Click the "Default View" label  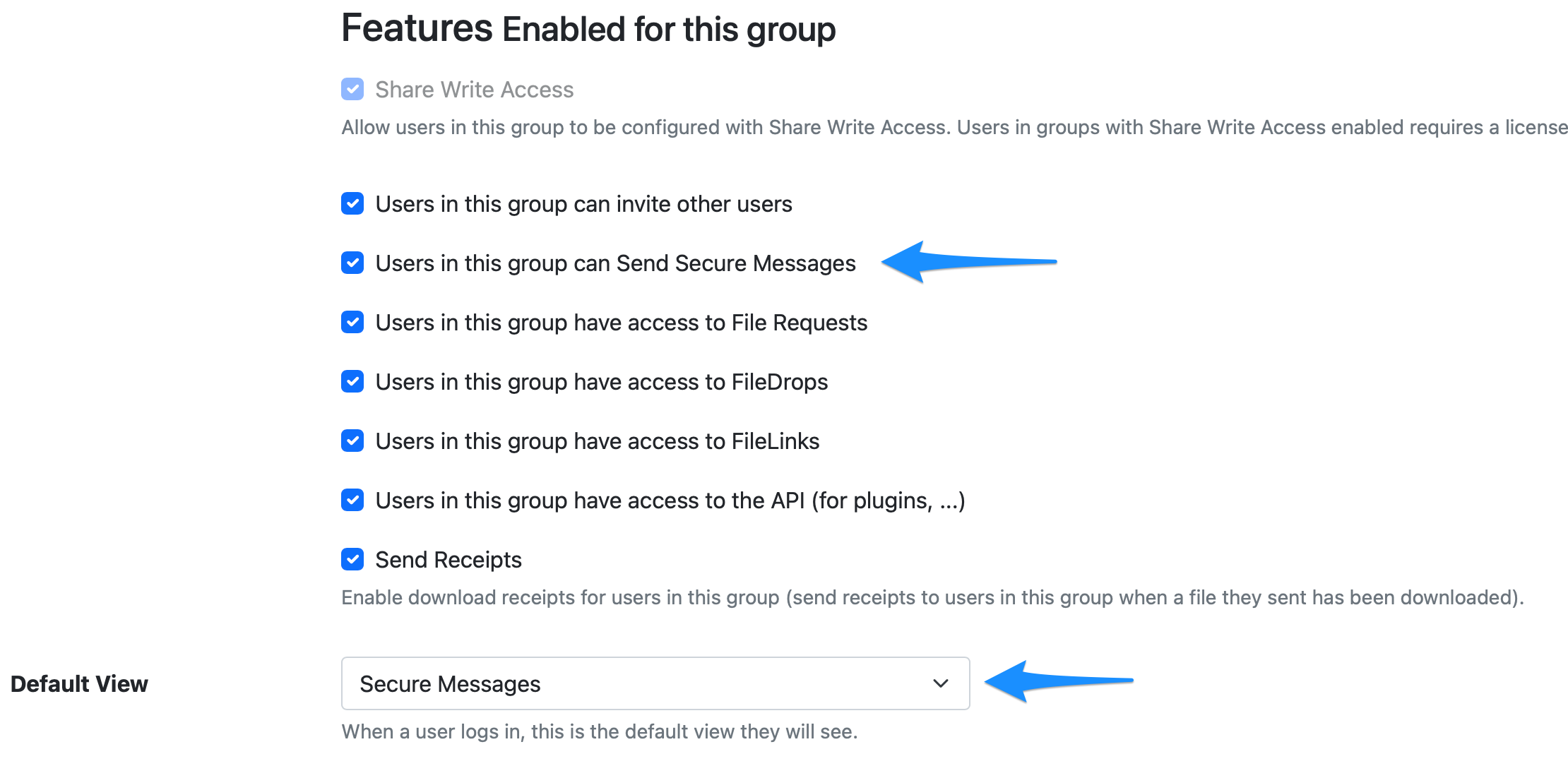pyautogui.click(x=80, y=683)
